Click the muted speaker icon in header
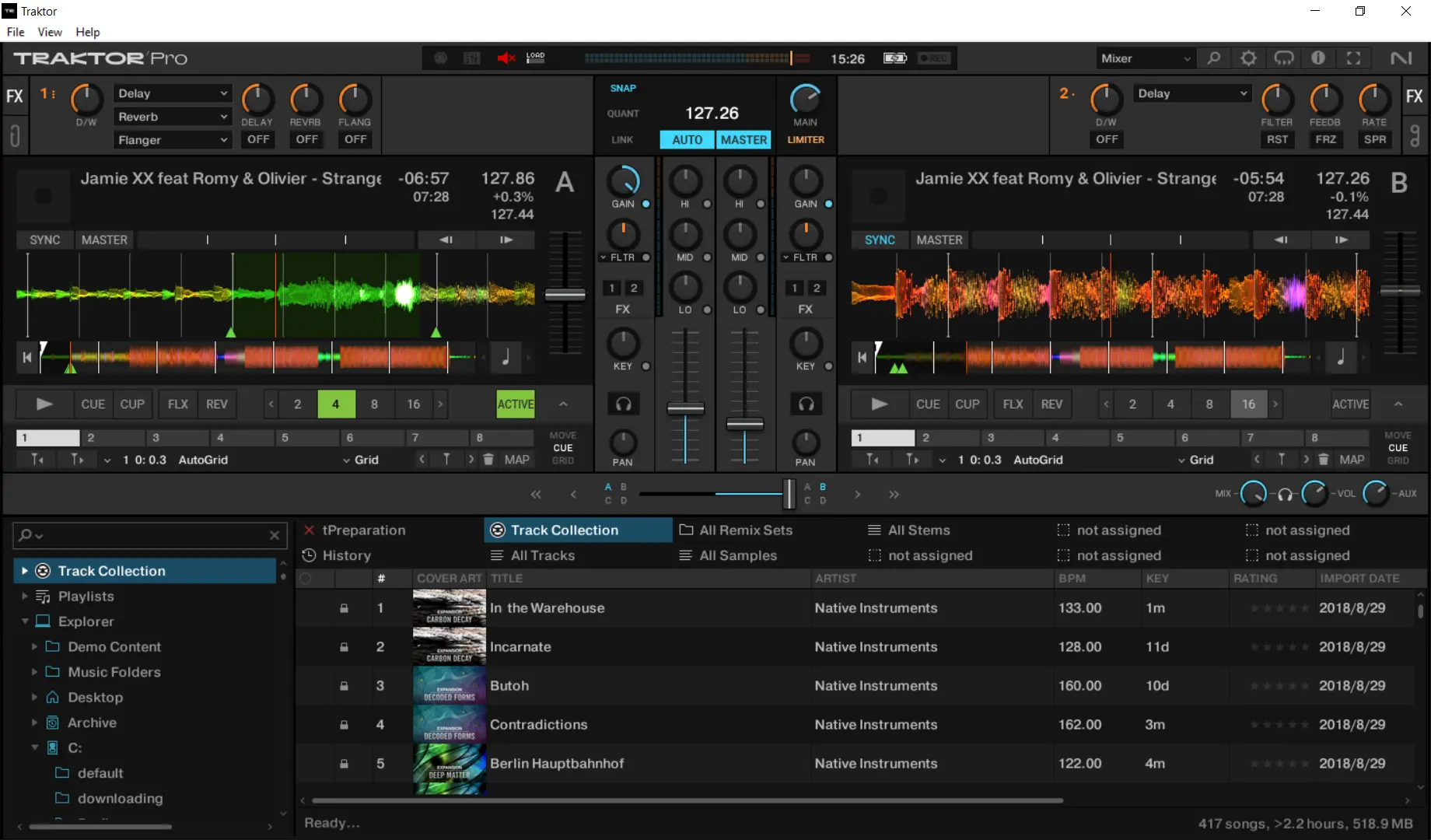 (506, 58)
